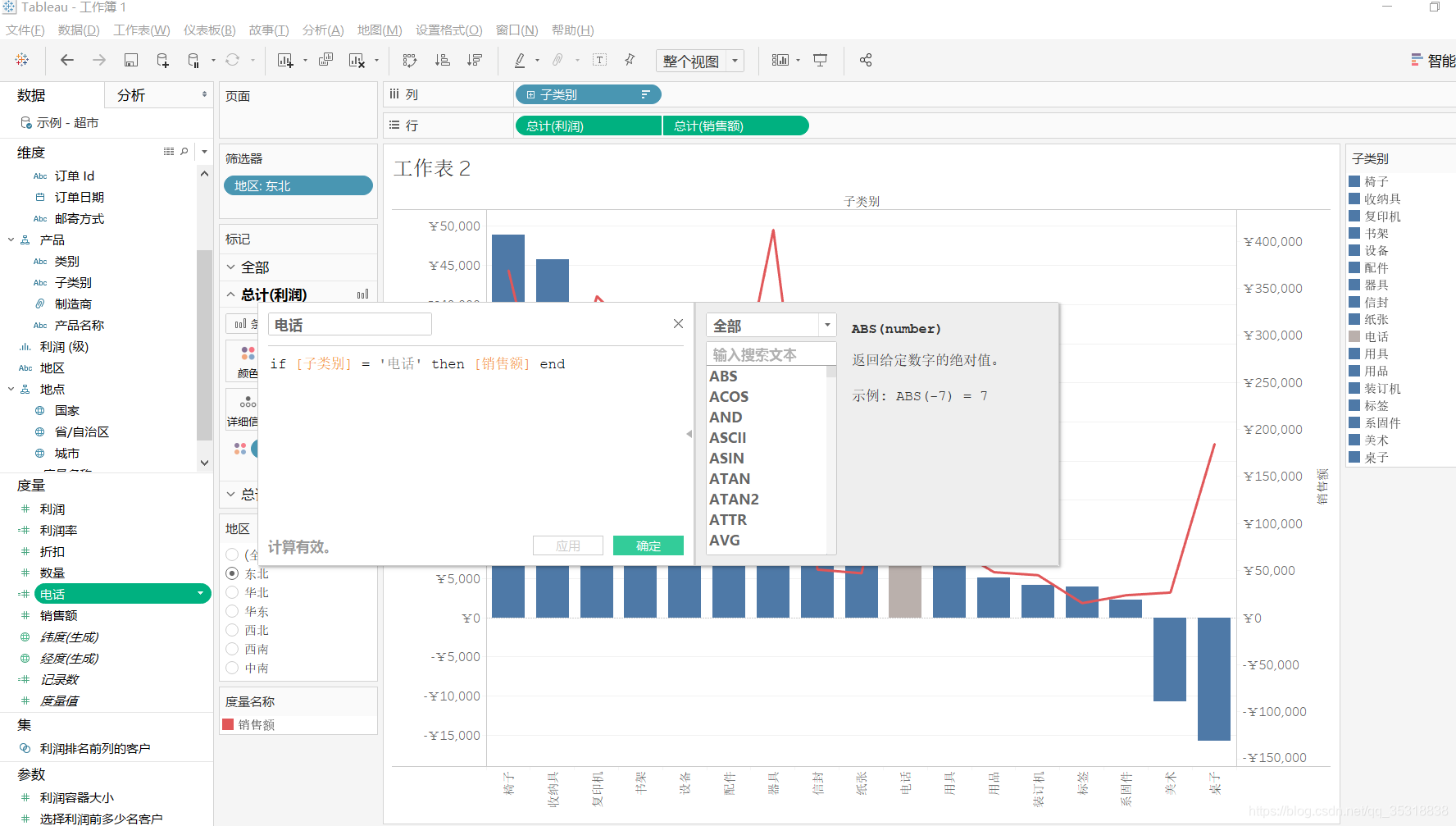Open the 设置格式(O) menu

449,30
